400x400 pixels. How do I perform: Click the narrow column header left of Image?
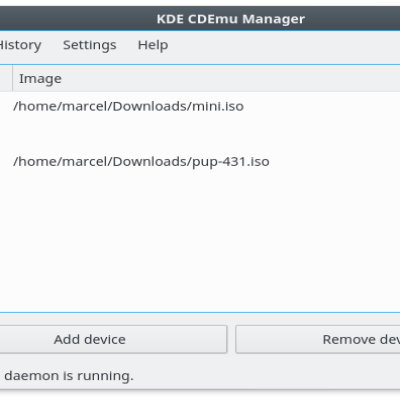pos(6,79)
